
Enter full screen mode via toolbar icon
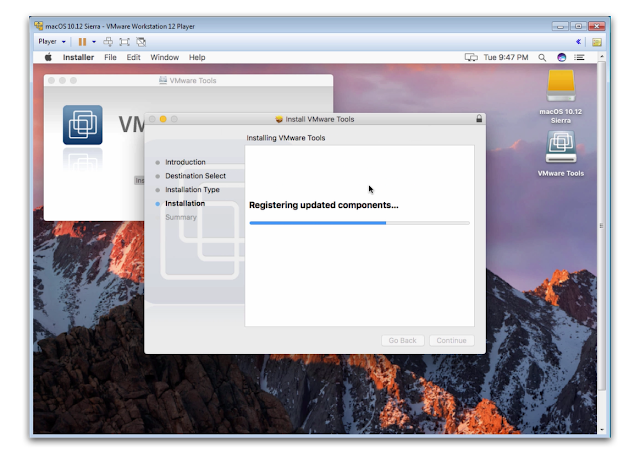coord(124,42)
